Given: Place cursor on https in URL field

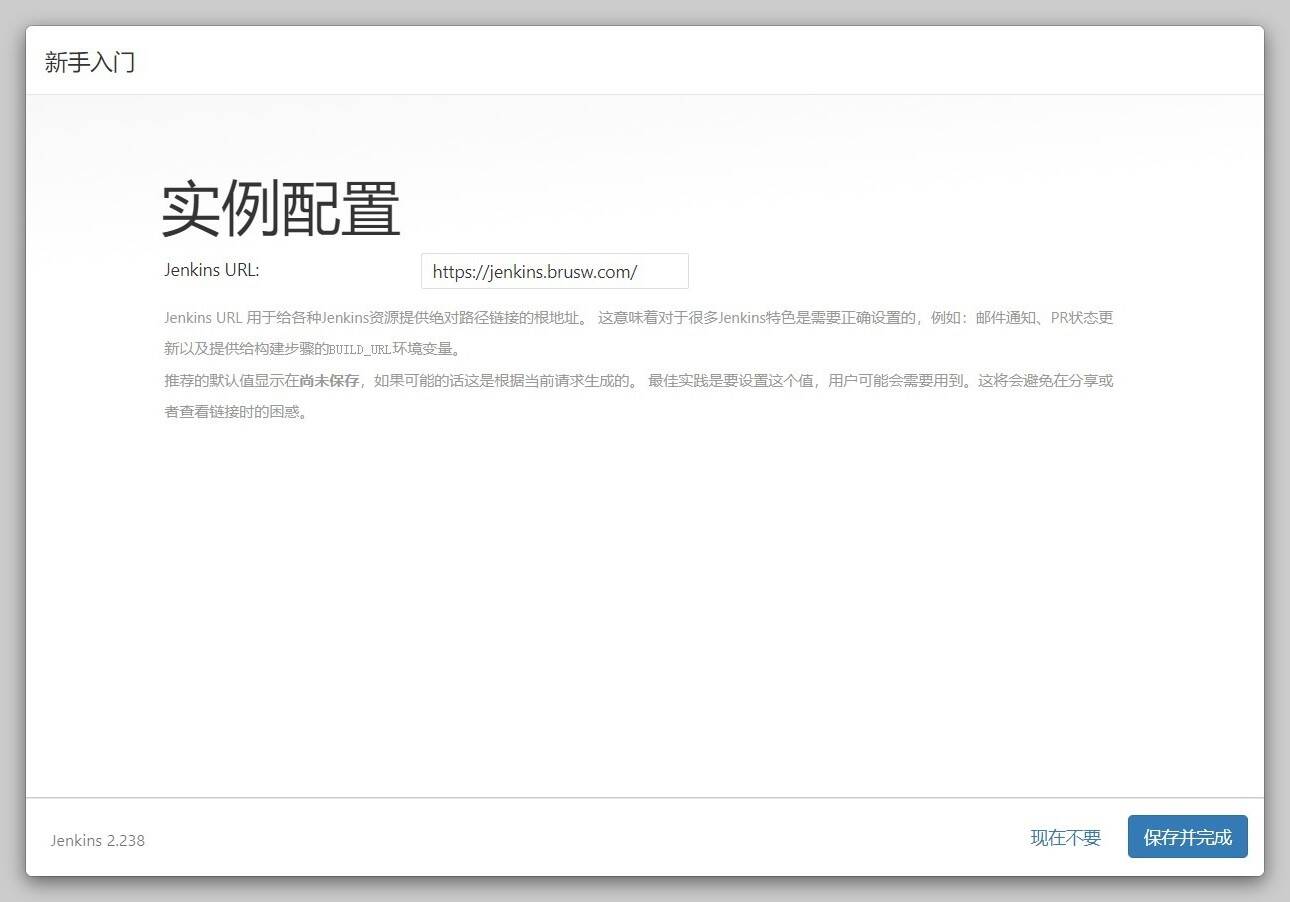Looking at the screenshot, I should pos(453,272).
